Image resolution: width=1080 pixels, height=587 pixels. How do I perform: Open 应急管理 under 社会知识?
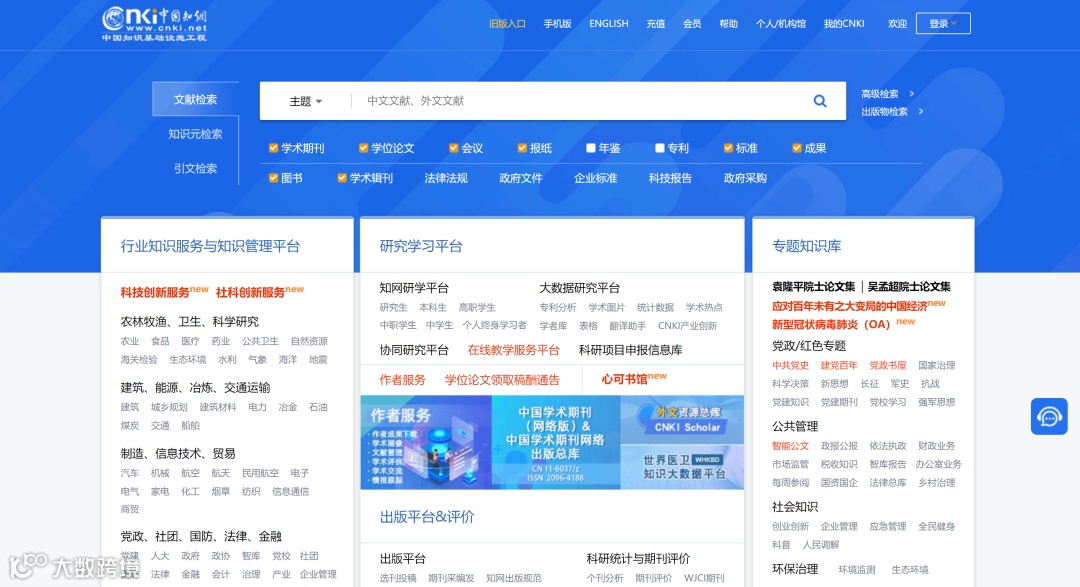pos(888,526)
